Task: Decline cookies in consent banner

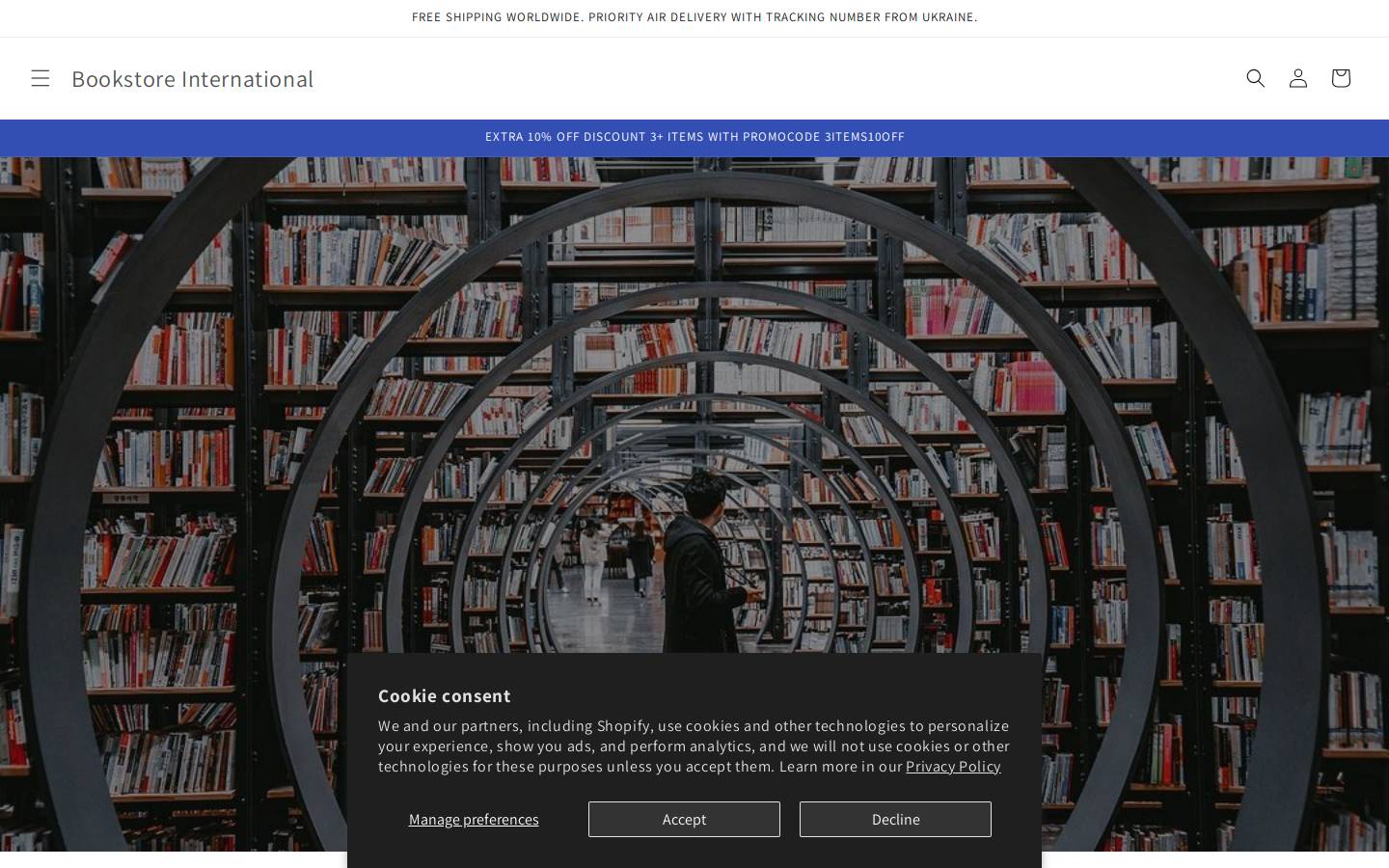Action: tap(895, 819)
